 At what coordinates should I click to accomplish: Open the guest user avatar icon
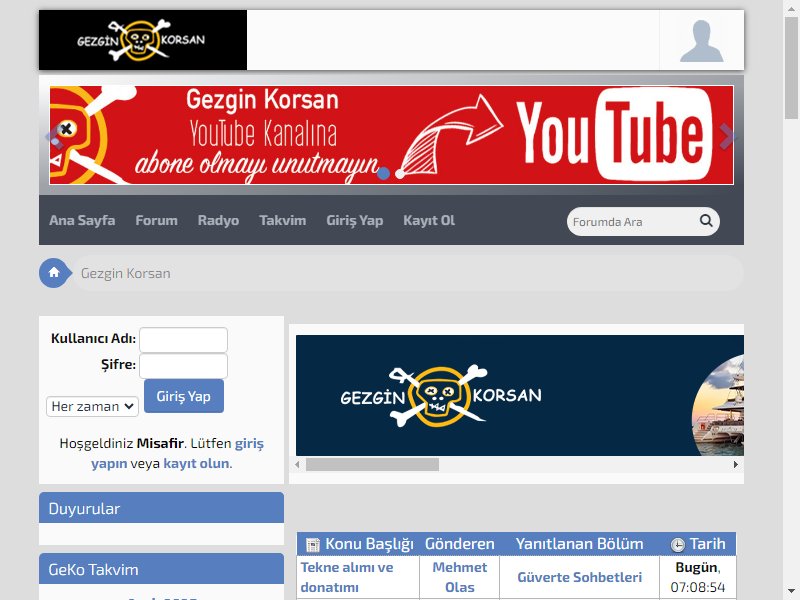[702, 41]
